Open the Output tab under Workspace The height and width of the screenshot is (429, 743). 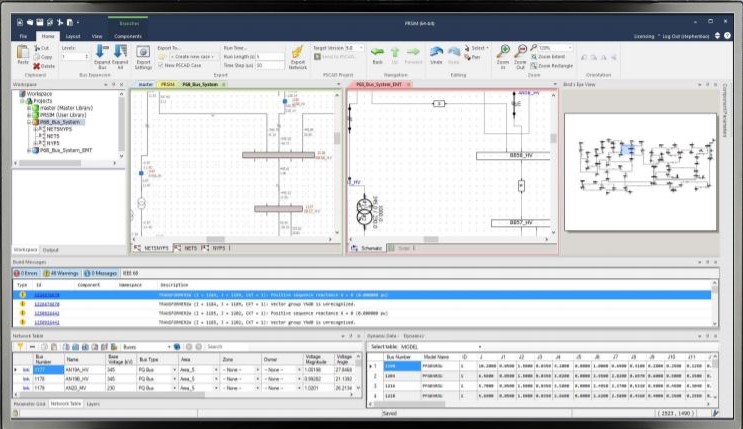coord(50,250)
